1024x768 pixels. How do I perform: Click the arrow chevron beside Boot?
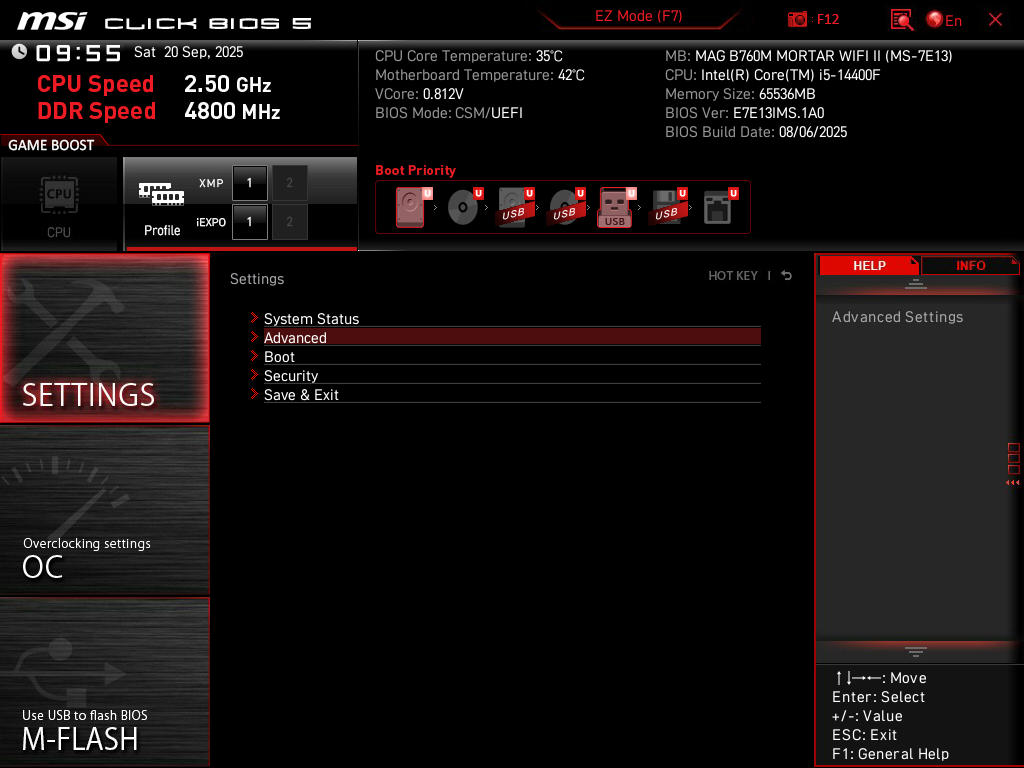click(254, 355)
